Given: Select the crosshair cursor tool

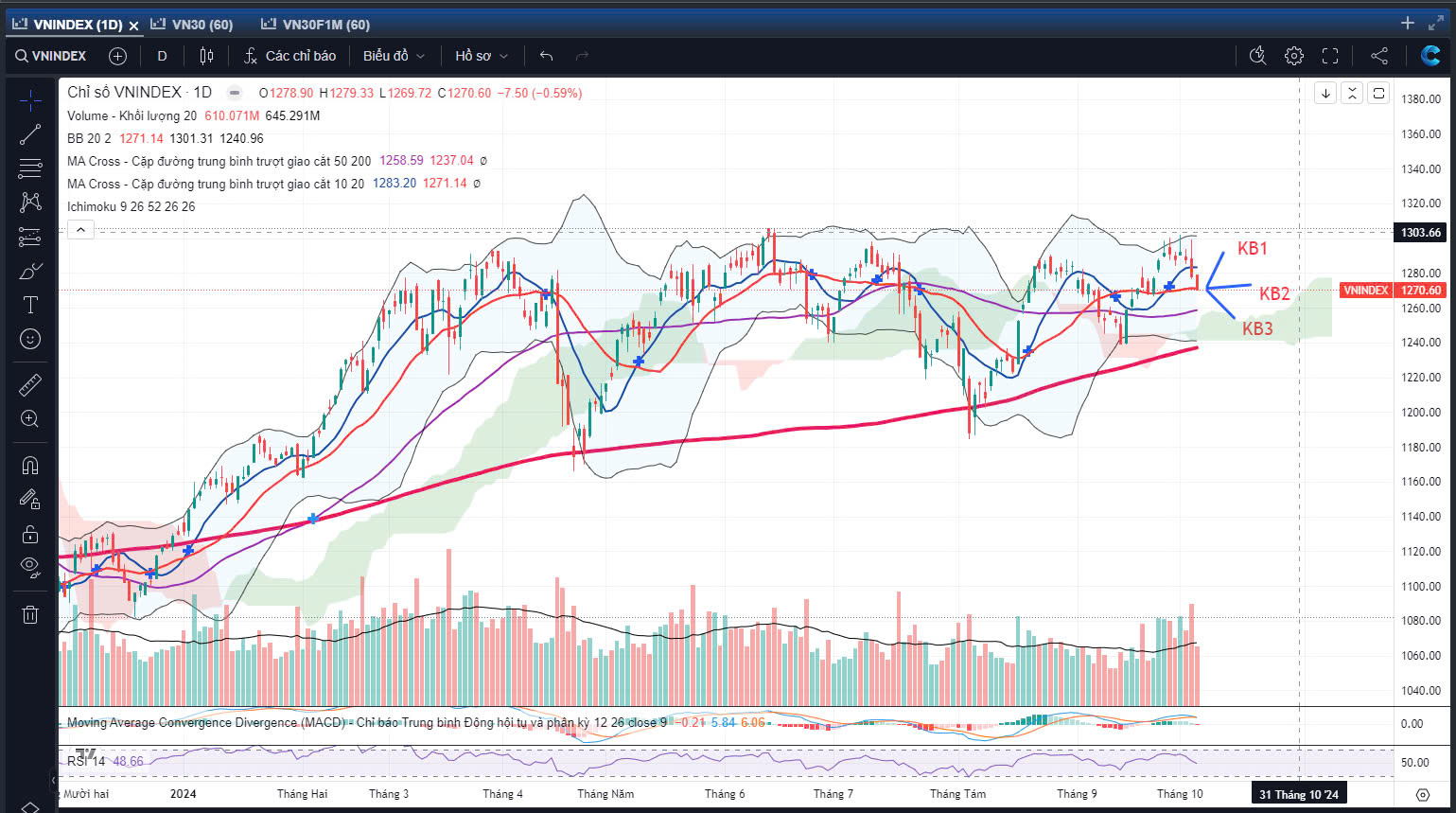Looking at the screenshot, I should click(30, 100).
